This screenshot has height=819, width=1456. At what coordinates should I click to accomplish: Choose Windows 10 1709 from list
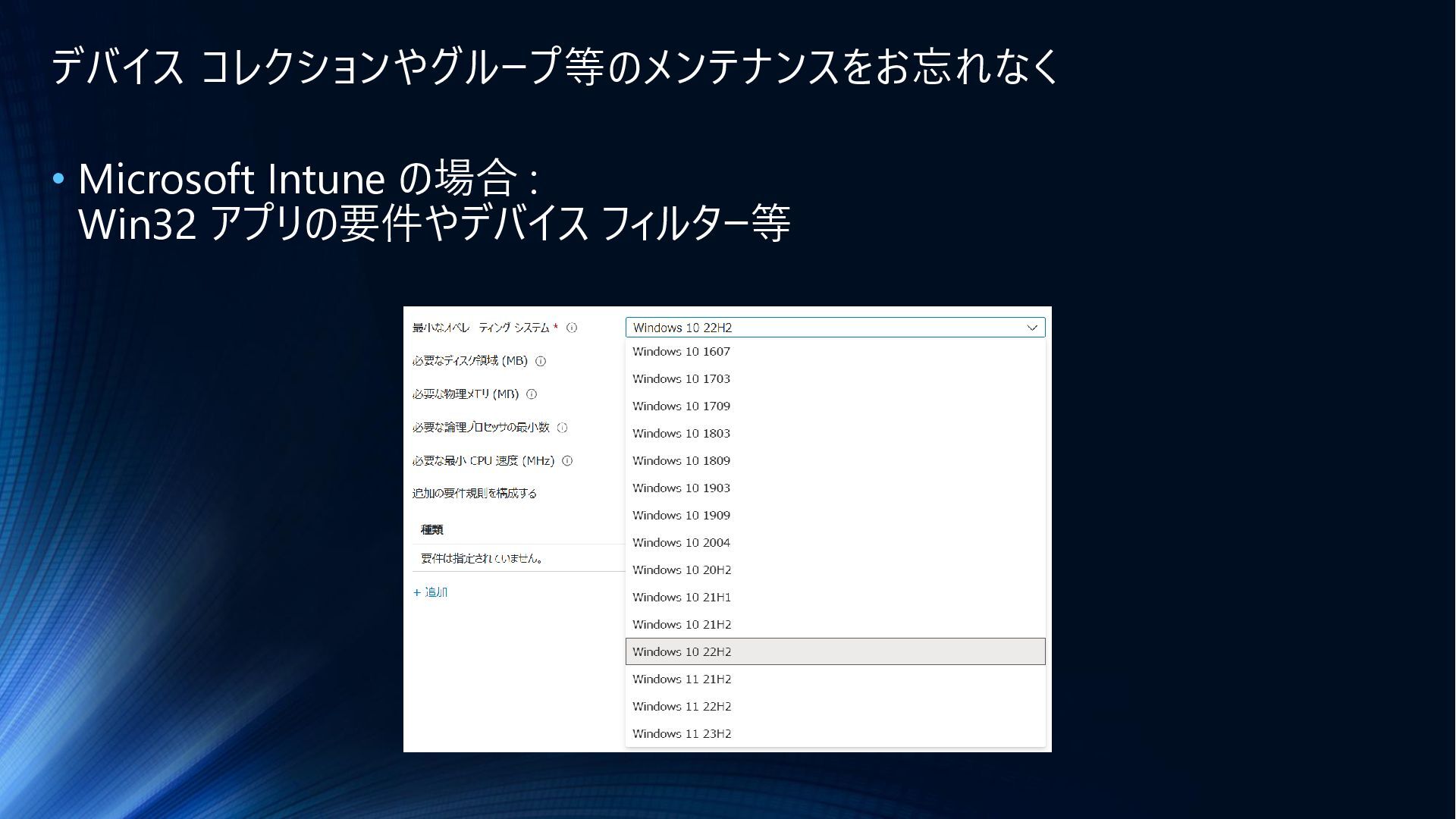[835, 406]
